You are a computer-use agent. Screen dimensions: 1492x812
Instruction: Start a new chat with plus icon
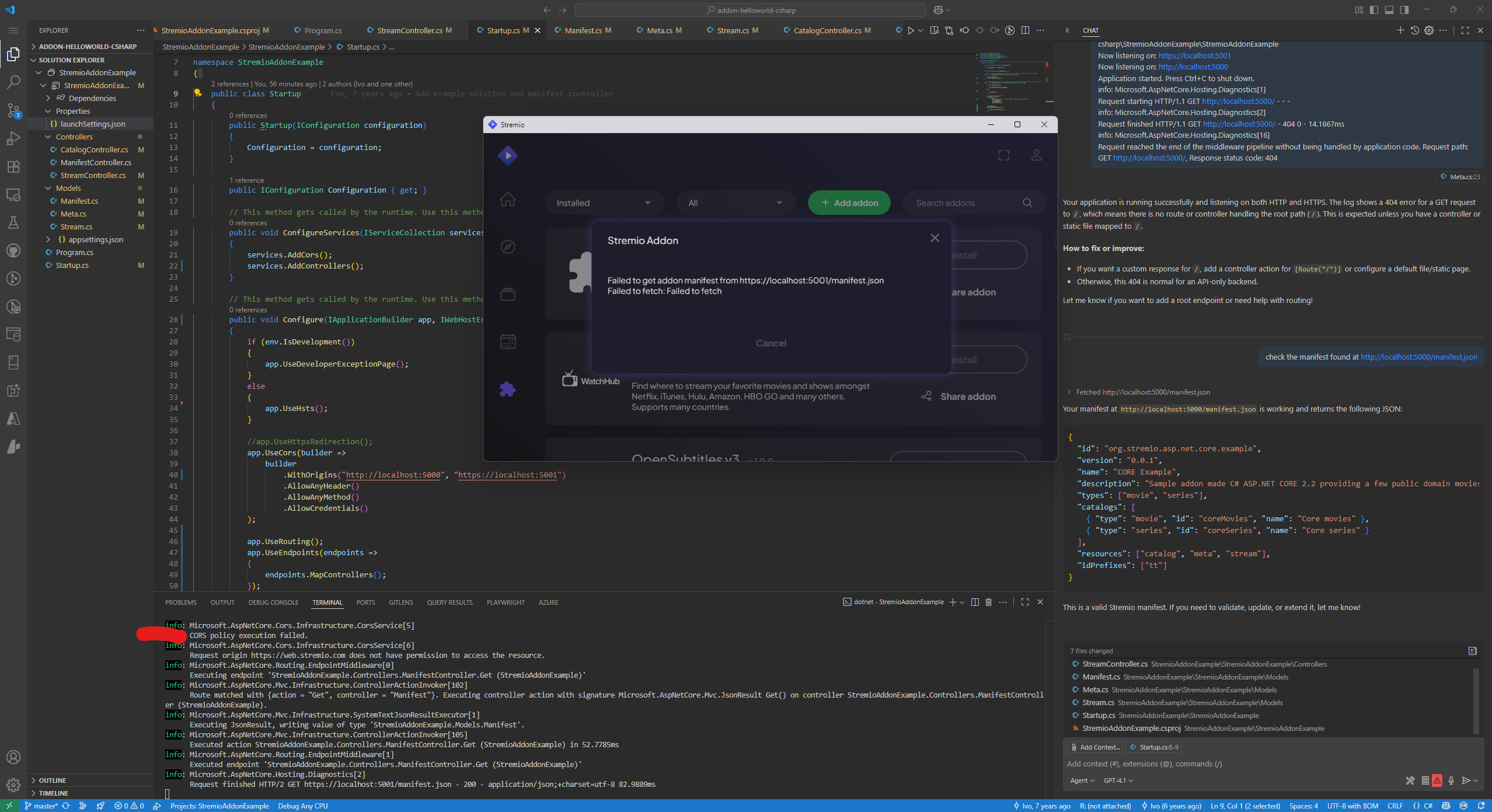click(1400, 30)
